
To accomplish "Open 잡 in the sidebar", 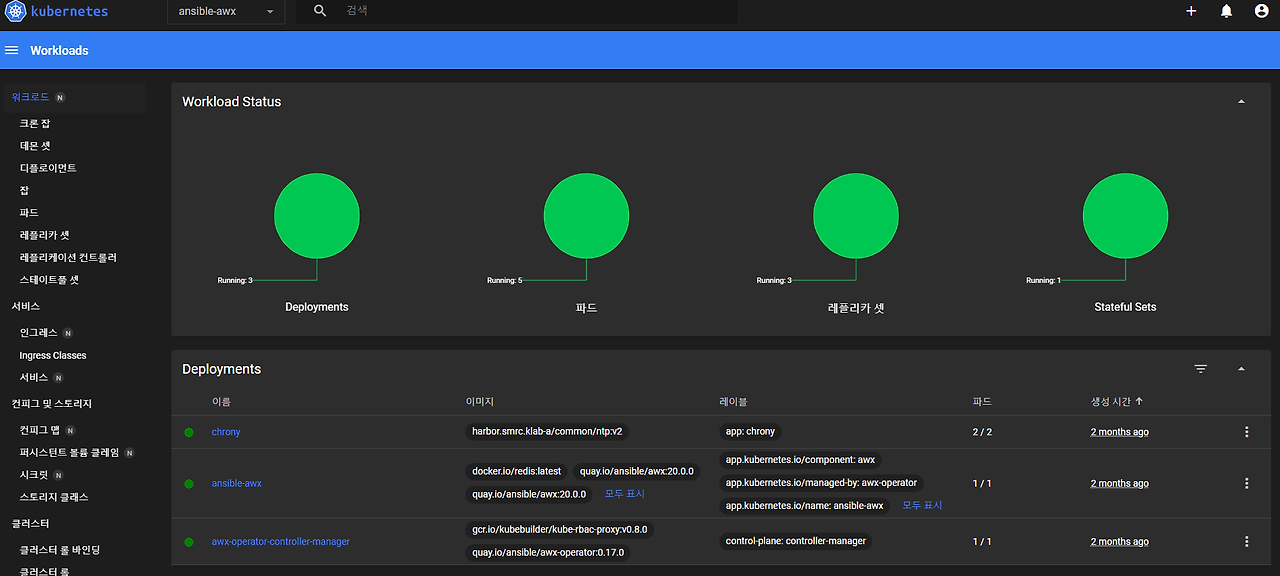I will (x=24, y=190).
